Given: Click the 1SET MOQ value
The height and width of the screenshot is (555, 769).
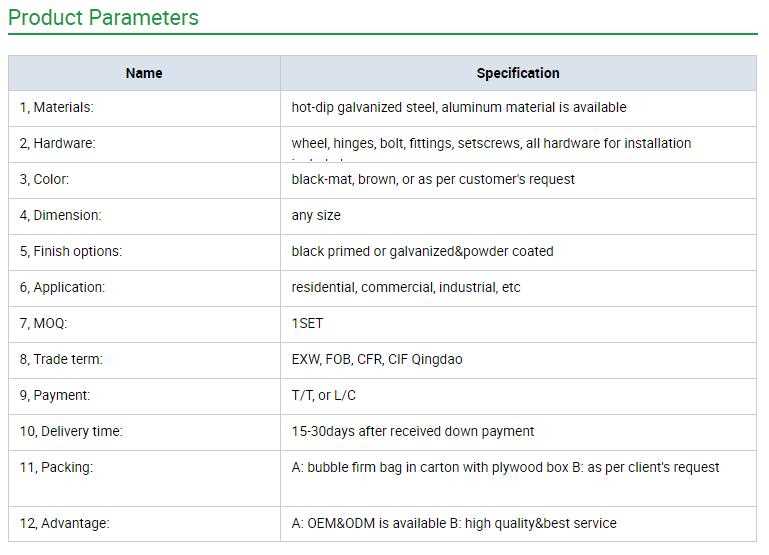Looking at the screenshot, I should (307, 324).
